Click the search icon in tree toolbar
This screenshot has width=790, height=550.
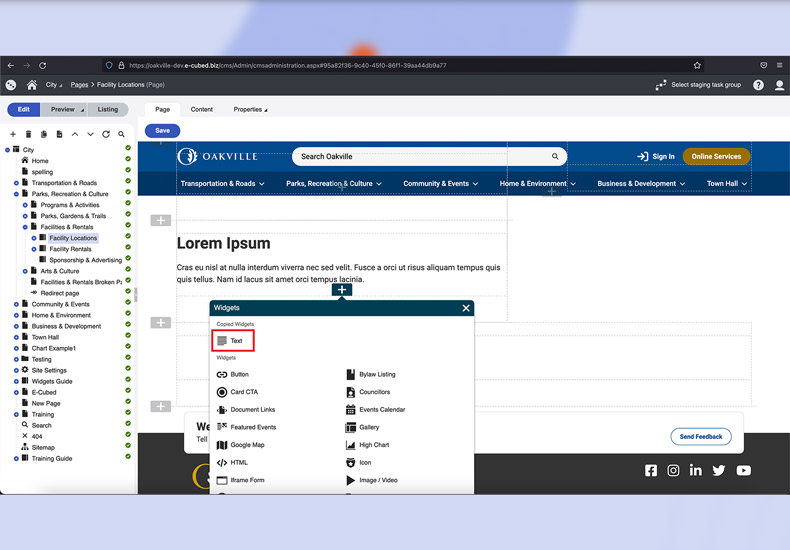click(121, 134)
